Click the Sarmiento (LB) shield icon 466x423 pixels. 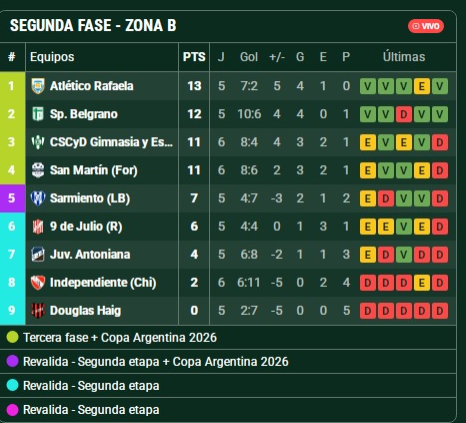click(x=38, y=198)
